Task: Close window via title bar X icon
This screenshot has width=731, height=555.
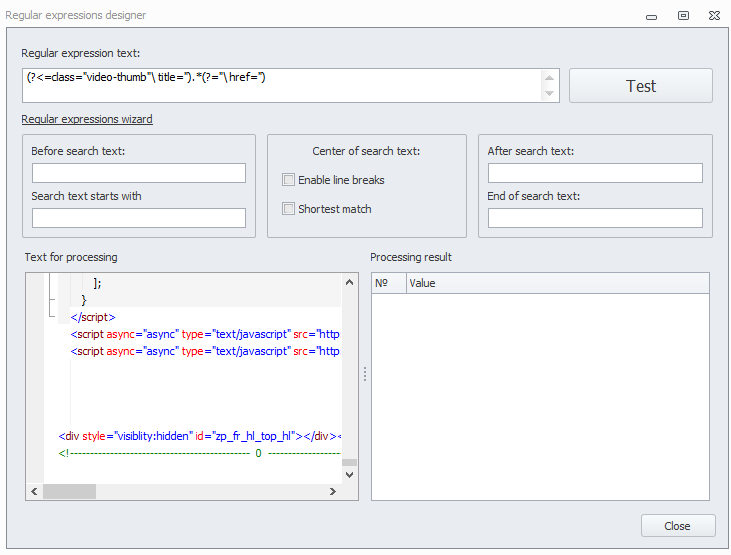Action: coord(714,15)
